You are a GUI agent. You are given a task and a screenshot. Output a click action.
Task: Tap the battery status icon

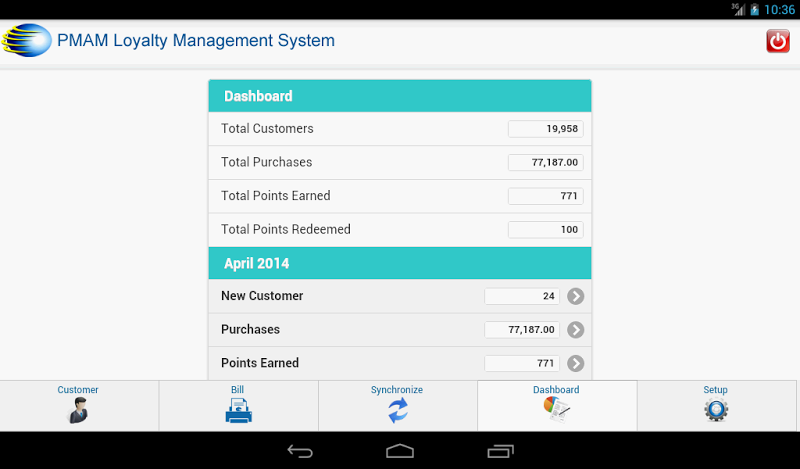click(755, 9)
